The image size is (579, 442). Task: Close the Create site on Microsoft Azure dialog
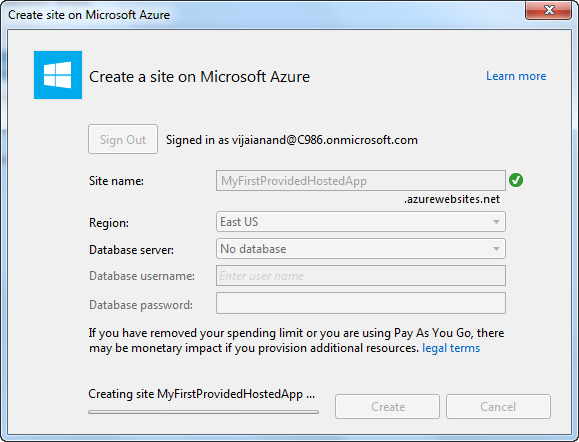[x=549, y=10]
